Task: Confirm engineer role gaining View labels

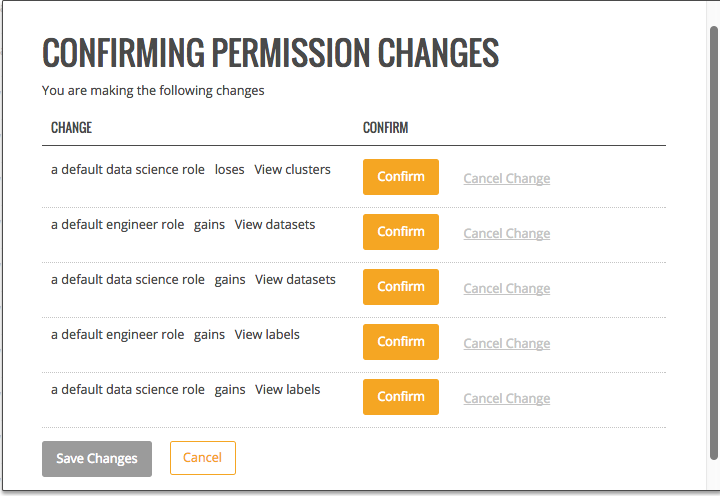Action: coord(400,342)
